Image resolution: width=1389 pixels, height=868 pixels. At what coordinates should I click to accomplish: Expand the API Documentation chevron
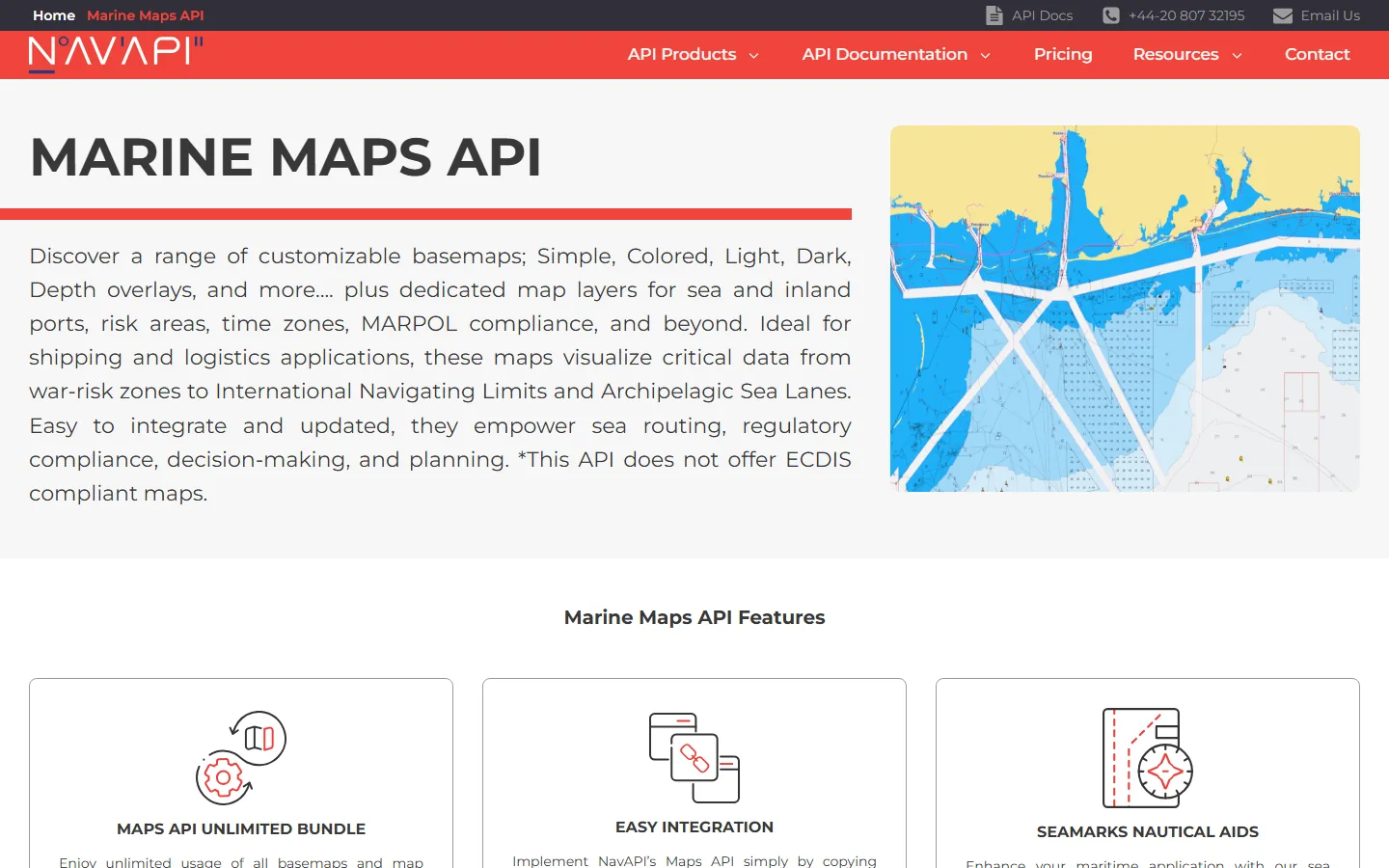point(985,56)
